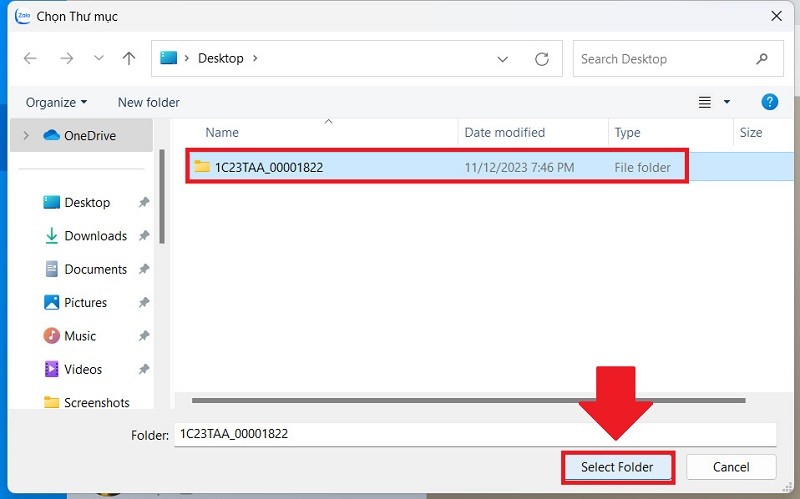Open Downloads in the sidebar
This screenshot has height=499, width=800.
pos(95,236)
